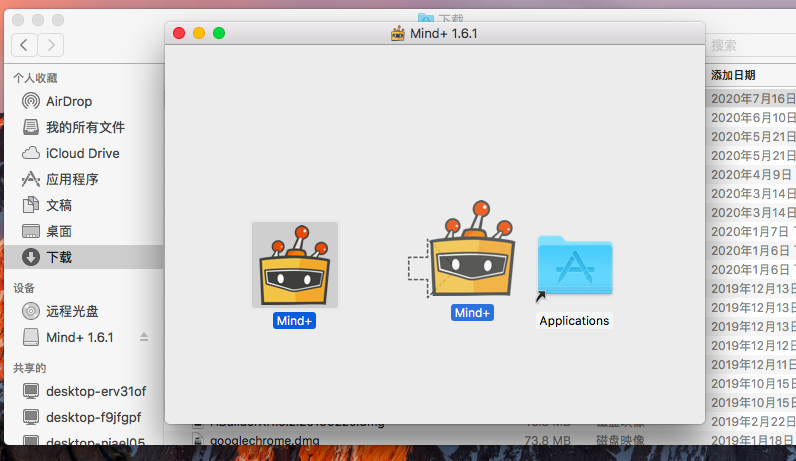Click the forward arrow in Finder toolbar
The height and width of the screenshot is (461, 796).
(x=51, y=45)
